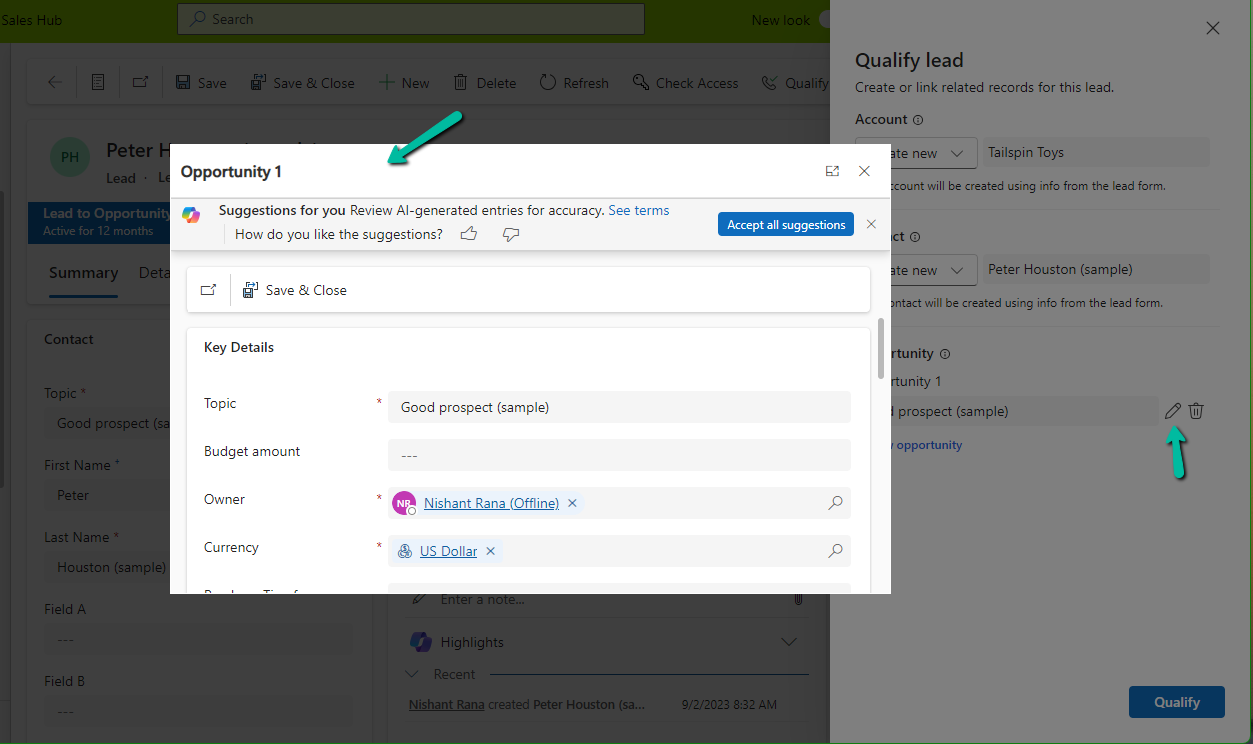The image size is (1253, 744).
Task: Give thumbs up on the AI suggestions
Action: (x=469, y=233)
